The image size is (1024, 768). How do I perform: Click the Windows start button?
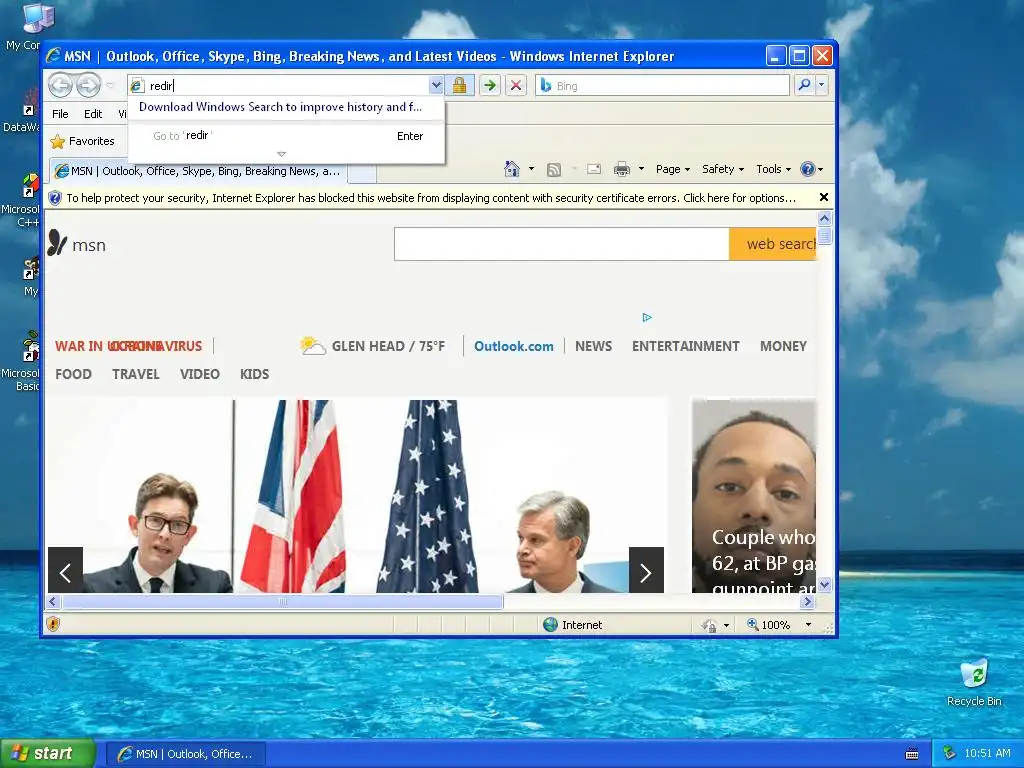point(48,753)
